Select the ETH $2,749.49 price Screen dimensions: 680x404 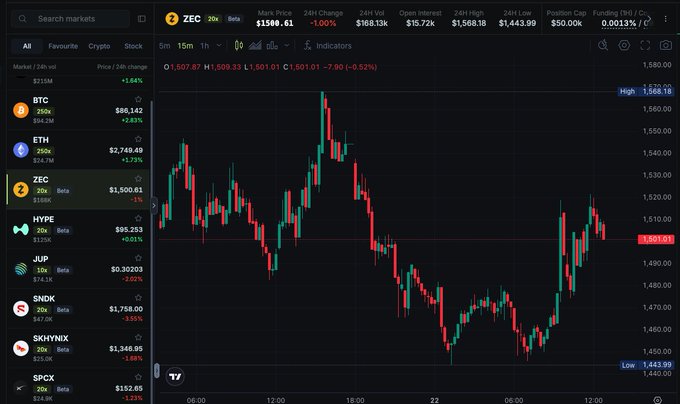coord(126,150)
